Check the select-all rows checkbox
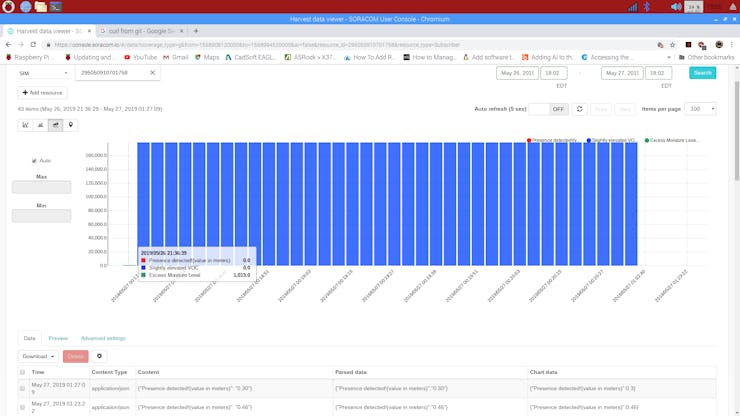Viewport: 740px width, 416px height. (23, 372)
